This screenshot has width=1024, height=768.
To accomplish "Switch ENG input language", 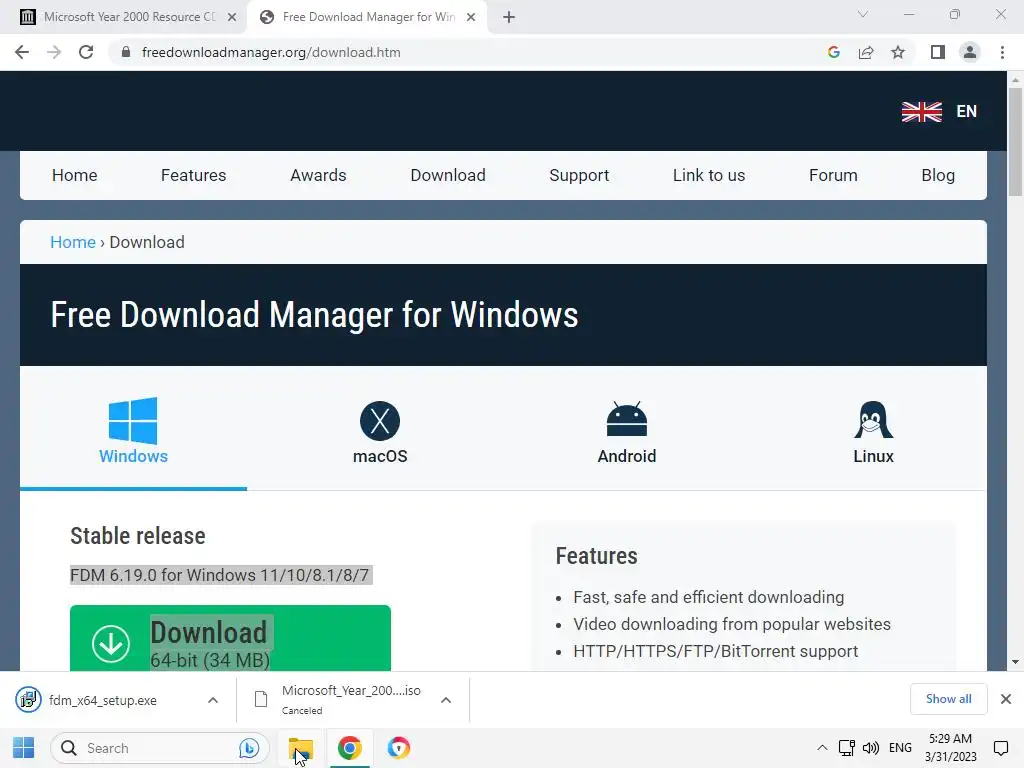I will point(900,748).
